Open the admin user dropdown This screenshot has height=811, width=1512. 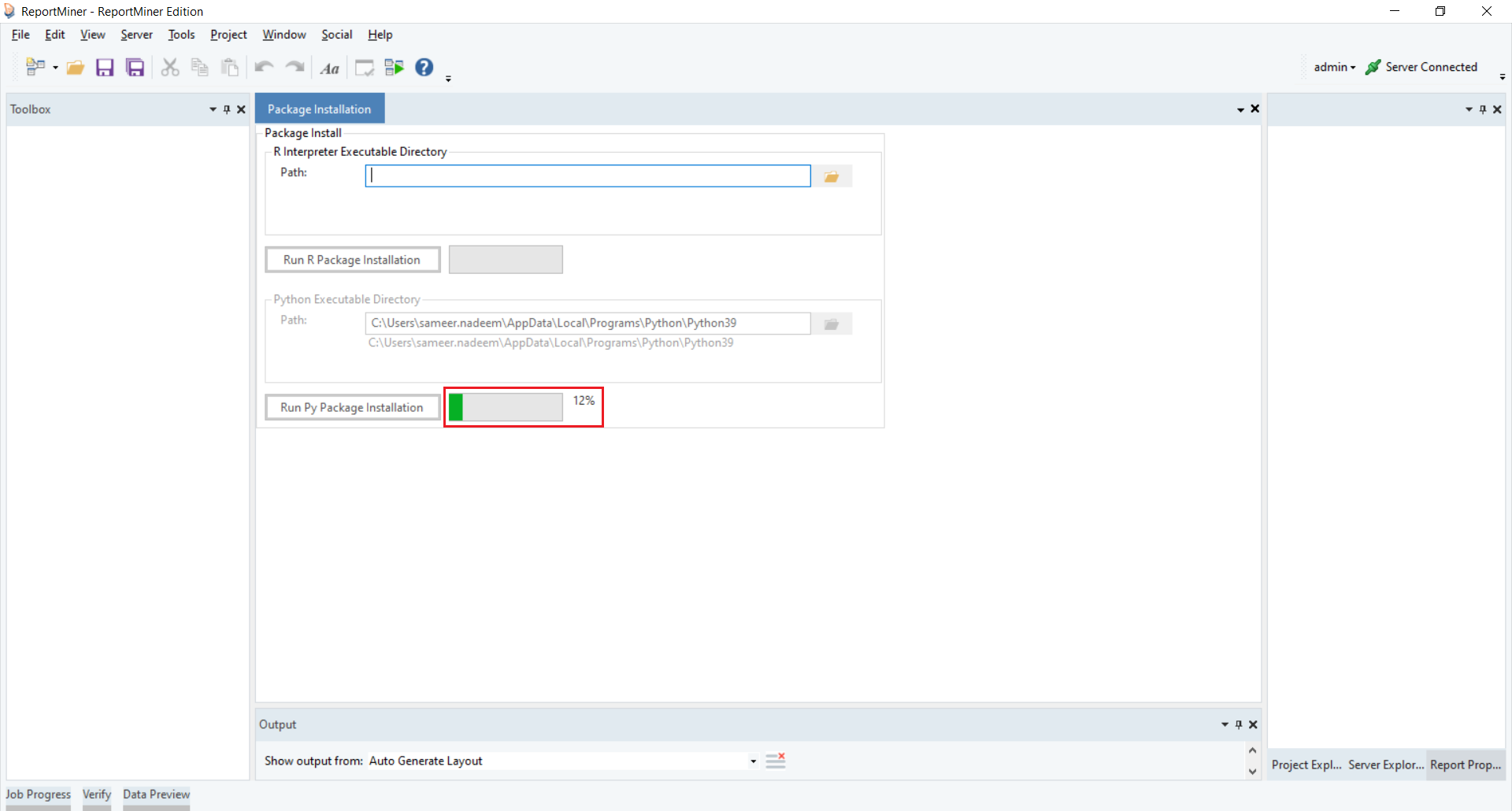pyautogui.click(x=1334, y=68)
